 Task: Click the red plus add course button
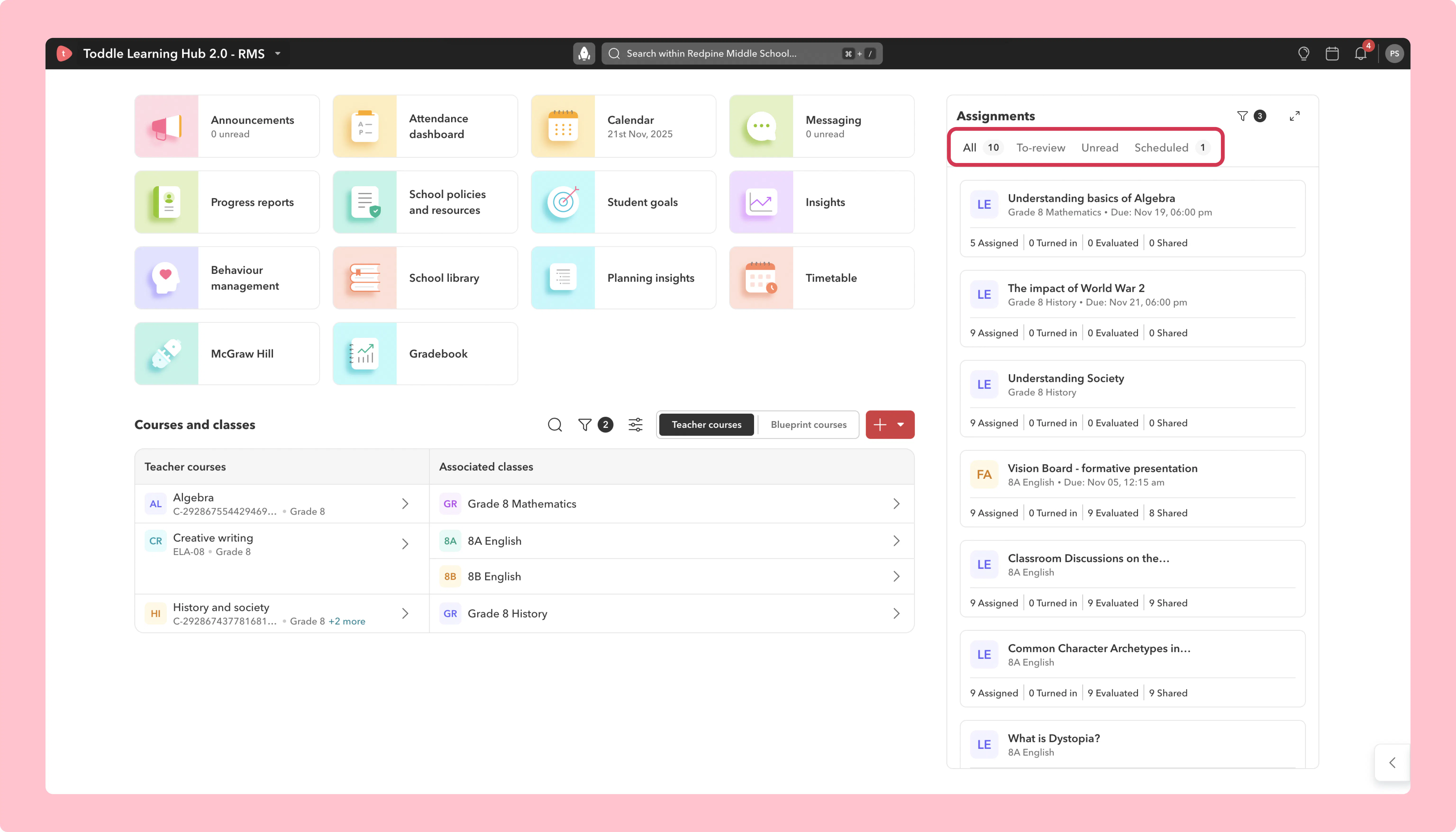click(880, 425)
